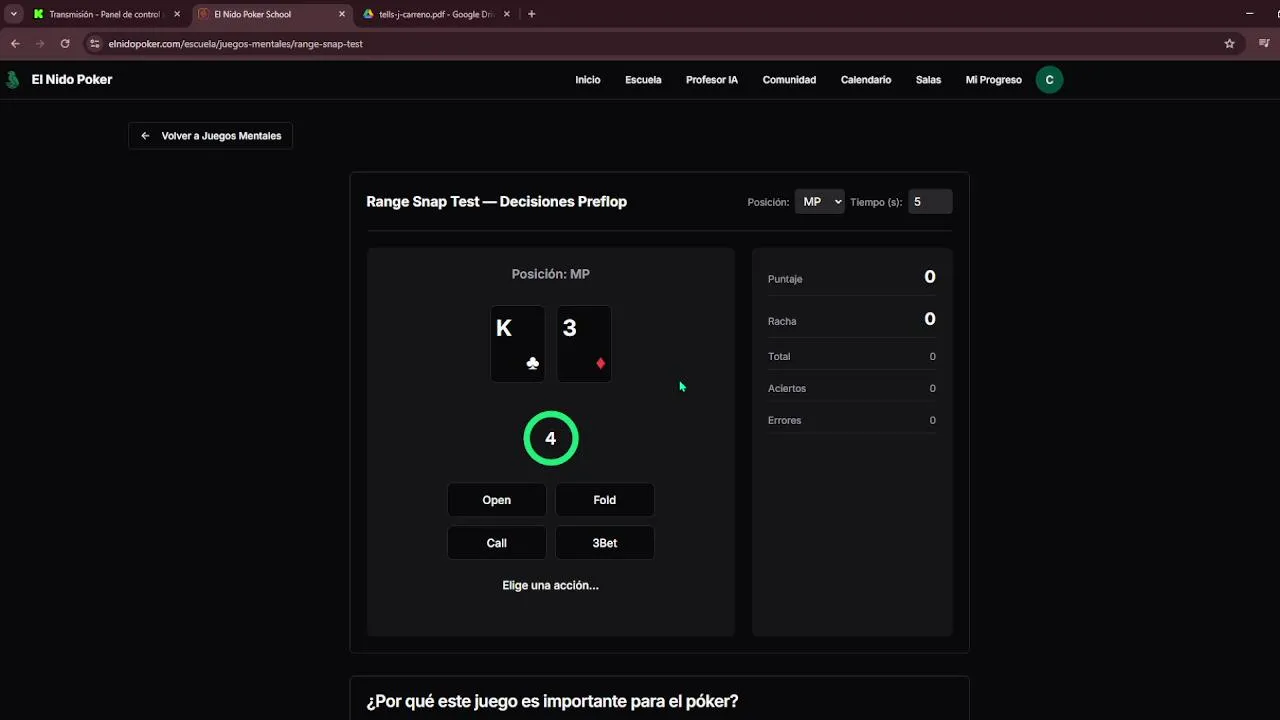The height and width of the screenshot is (720, 1280).
Task: Choose the Call action
Action: 497,543
